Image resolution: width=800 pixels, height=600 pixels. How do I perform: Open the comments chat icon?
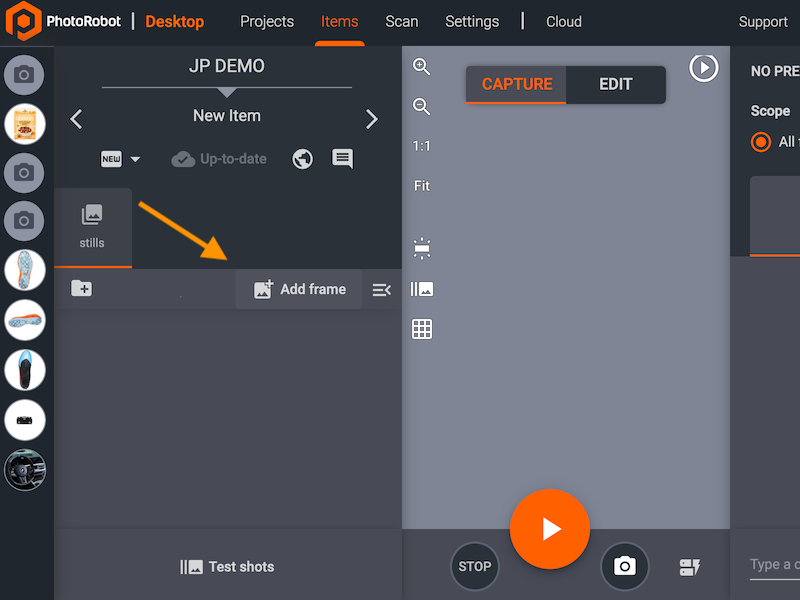point(343,159)
